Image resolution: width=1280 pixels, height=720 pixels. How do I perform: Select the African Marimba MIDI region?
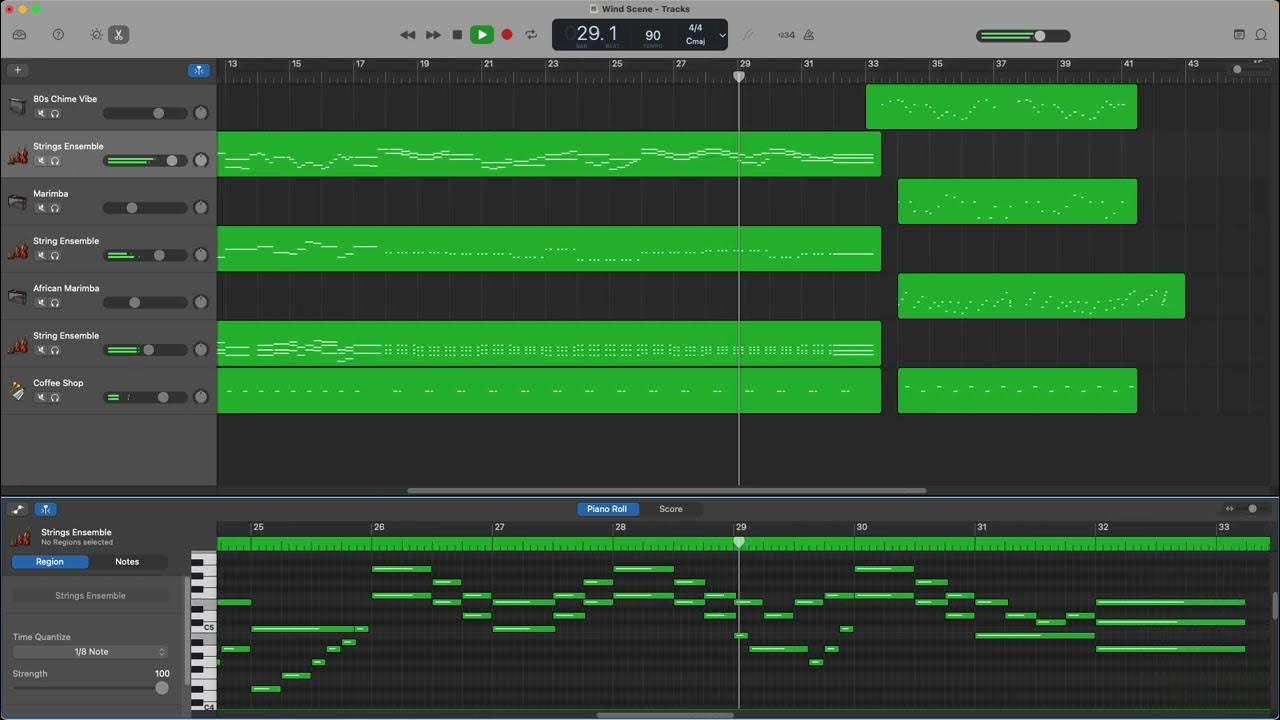pyautogui.click(x=1041, y=296)
